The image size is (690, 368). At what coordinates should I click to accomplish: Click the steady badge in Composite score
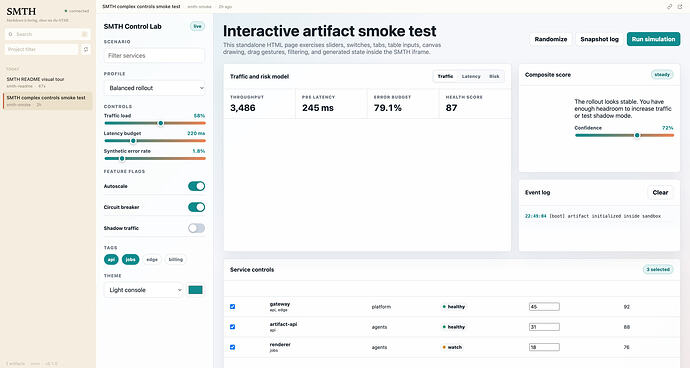click(x=662, y=75)
